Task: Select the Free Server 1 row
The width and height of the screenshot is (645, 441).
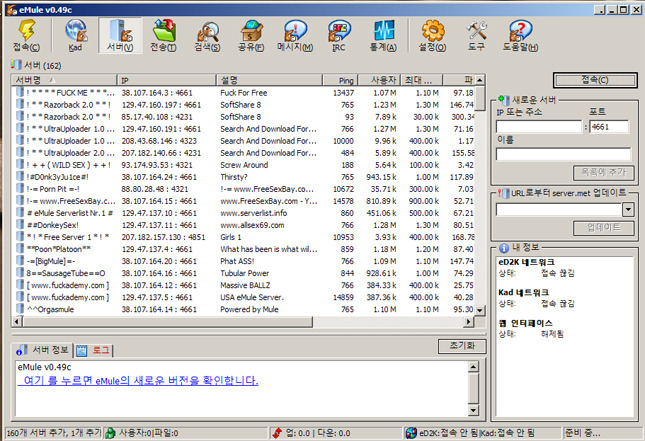Action: [x=245, y=237]
